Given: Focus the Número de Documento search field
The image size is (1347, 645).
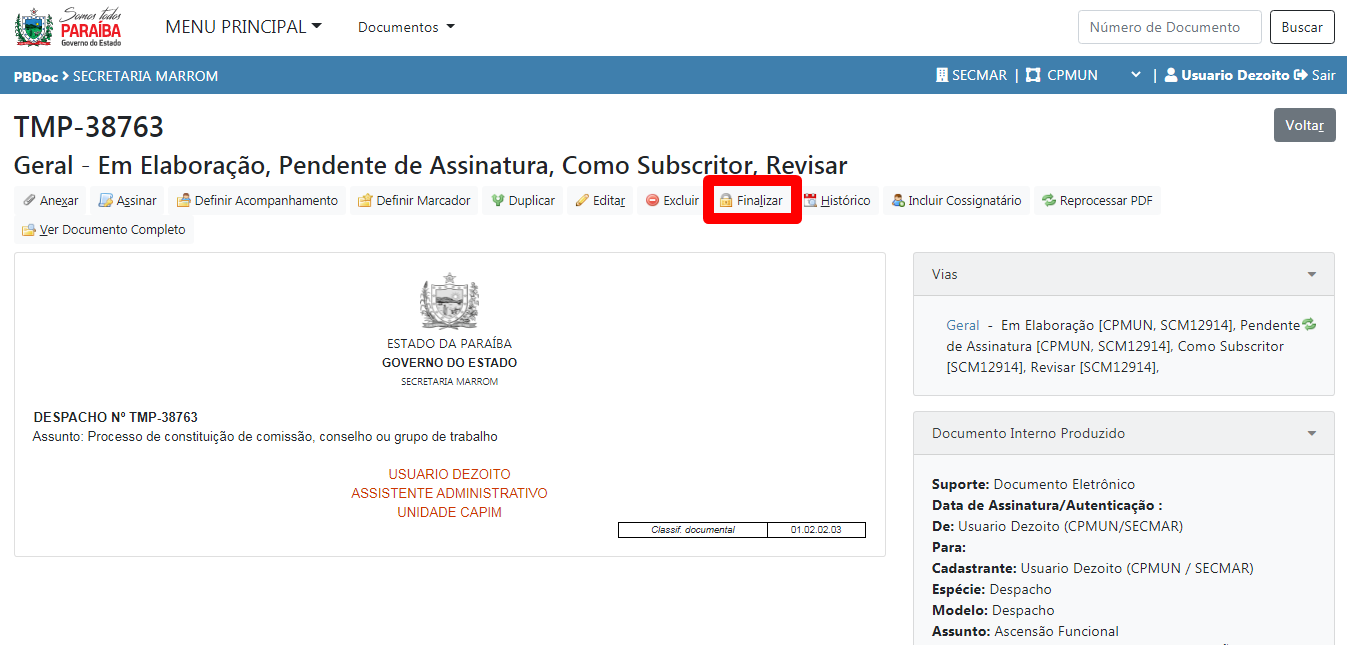Looking at the screenshot, I should (x=1169, y=27).
